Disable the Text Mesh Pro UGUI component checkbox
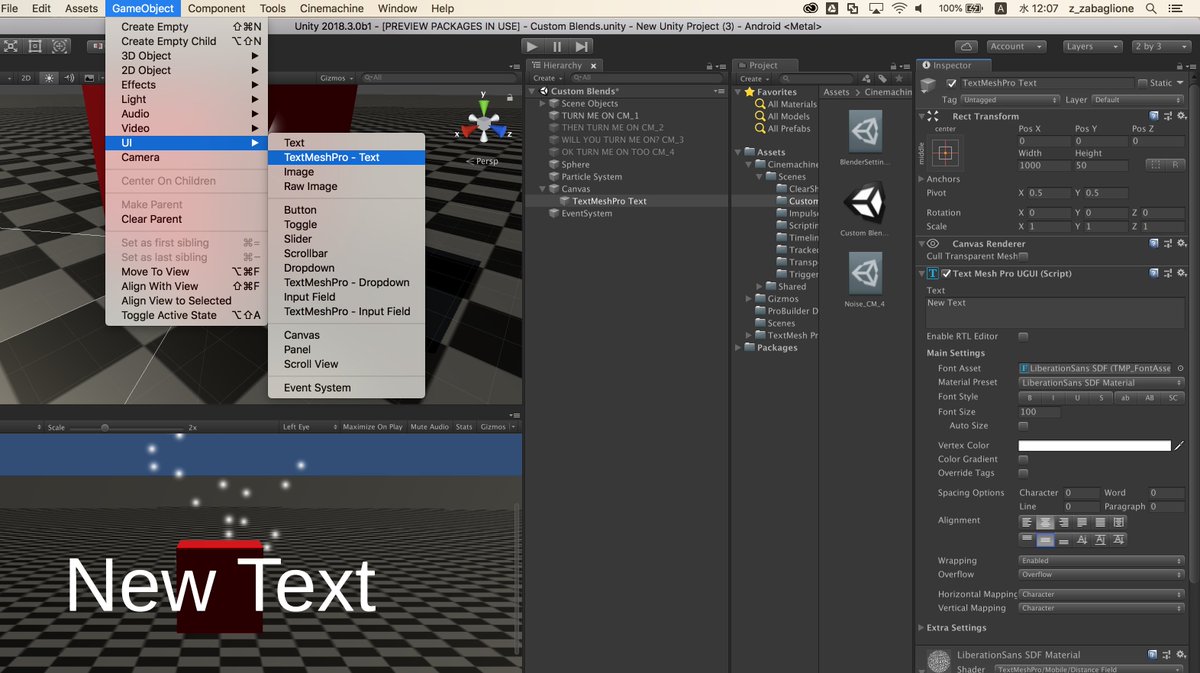This screenshot has height=673, width=1200. tap(946, 273)
